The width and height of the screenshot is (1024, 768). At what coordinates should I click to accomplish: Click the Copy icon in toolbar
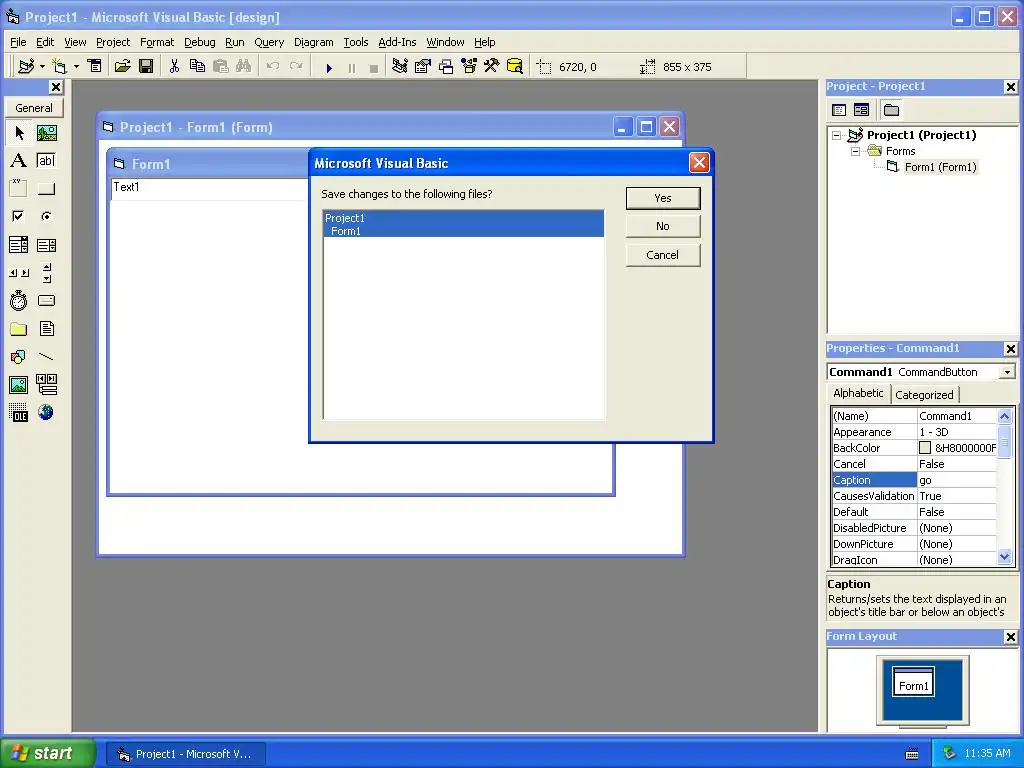pos(197,67)
